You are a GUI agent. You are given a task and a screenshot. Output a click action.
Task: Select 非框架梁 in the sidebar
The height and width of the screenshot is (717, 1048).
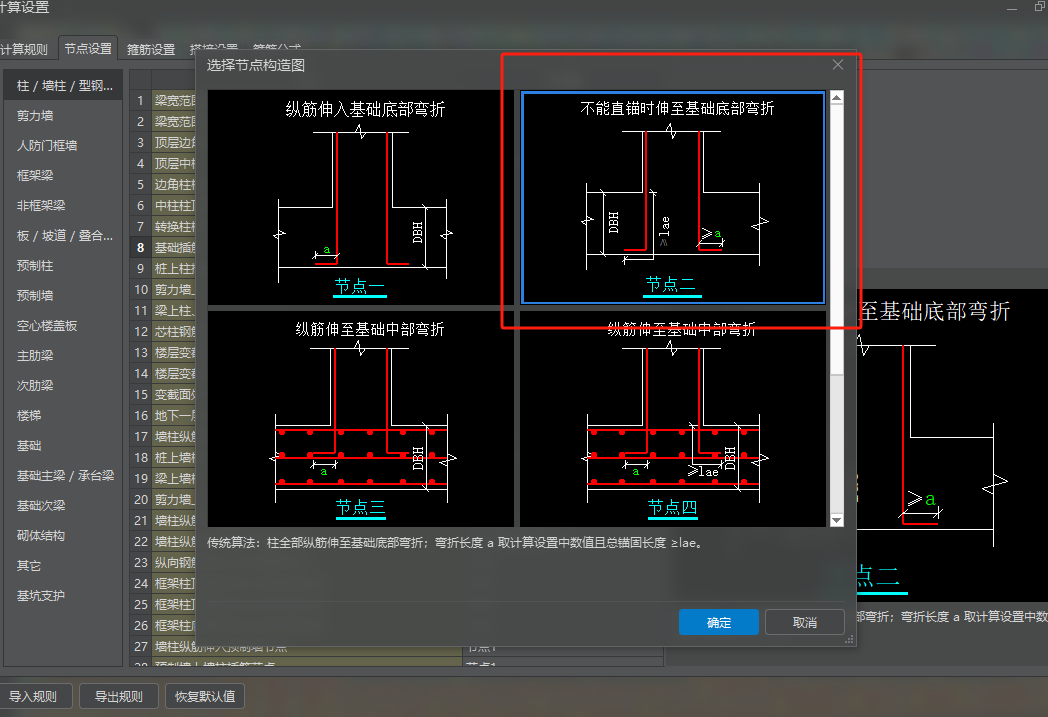coord(64,206)
